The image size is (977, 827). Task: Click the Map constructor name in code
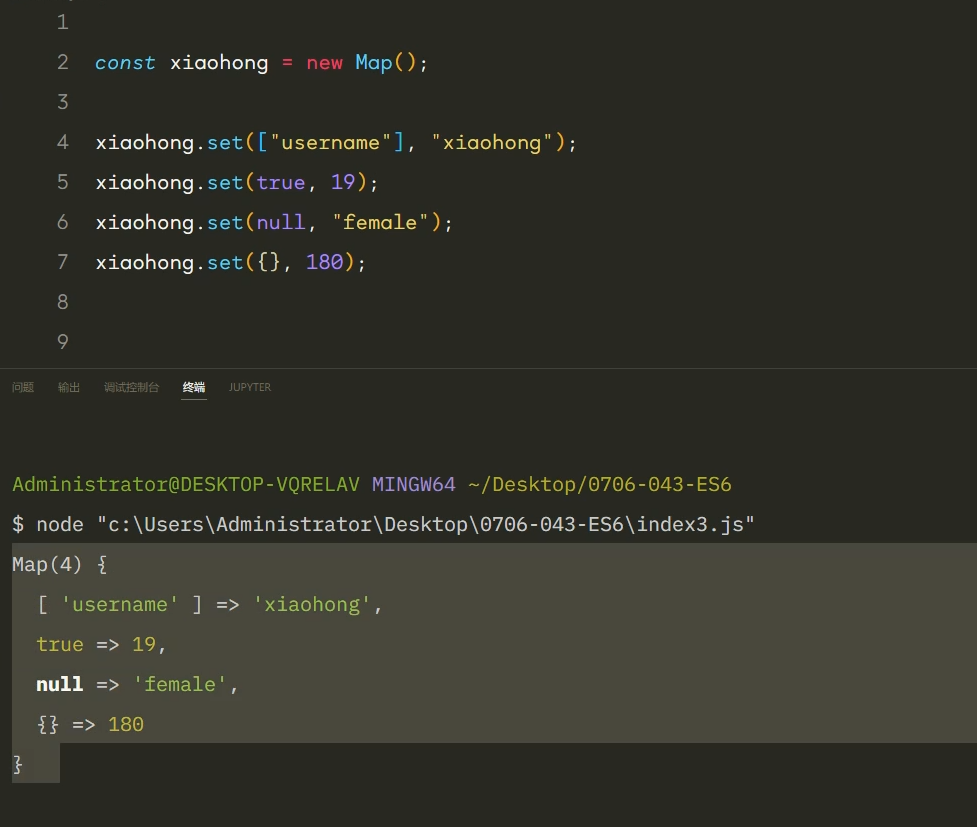374,63
